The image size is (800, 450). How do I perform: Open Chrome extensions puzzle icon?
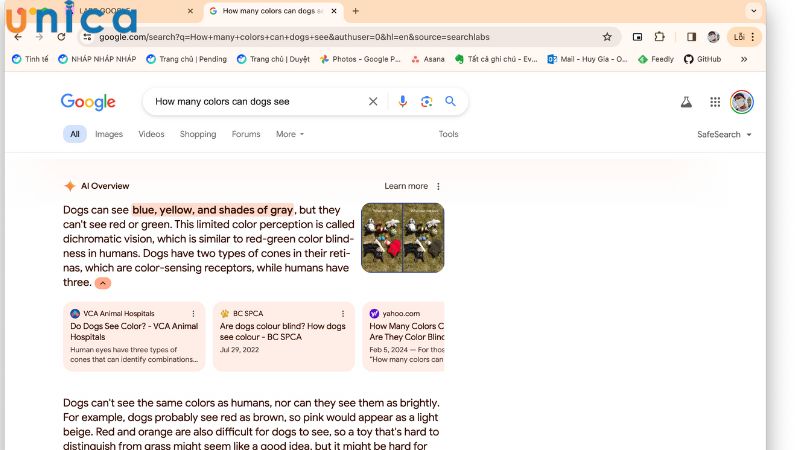click(660, 37)
